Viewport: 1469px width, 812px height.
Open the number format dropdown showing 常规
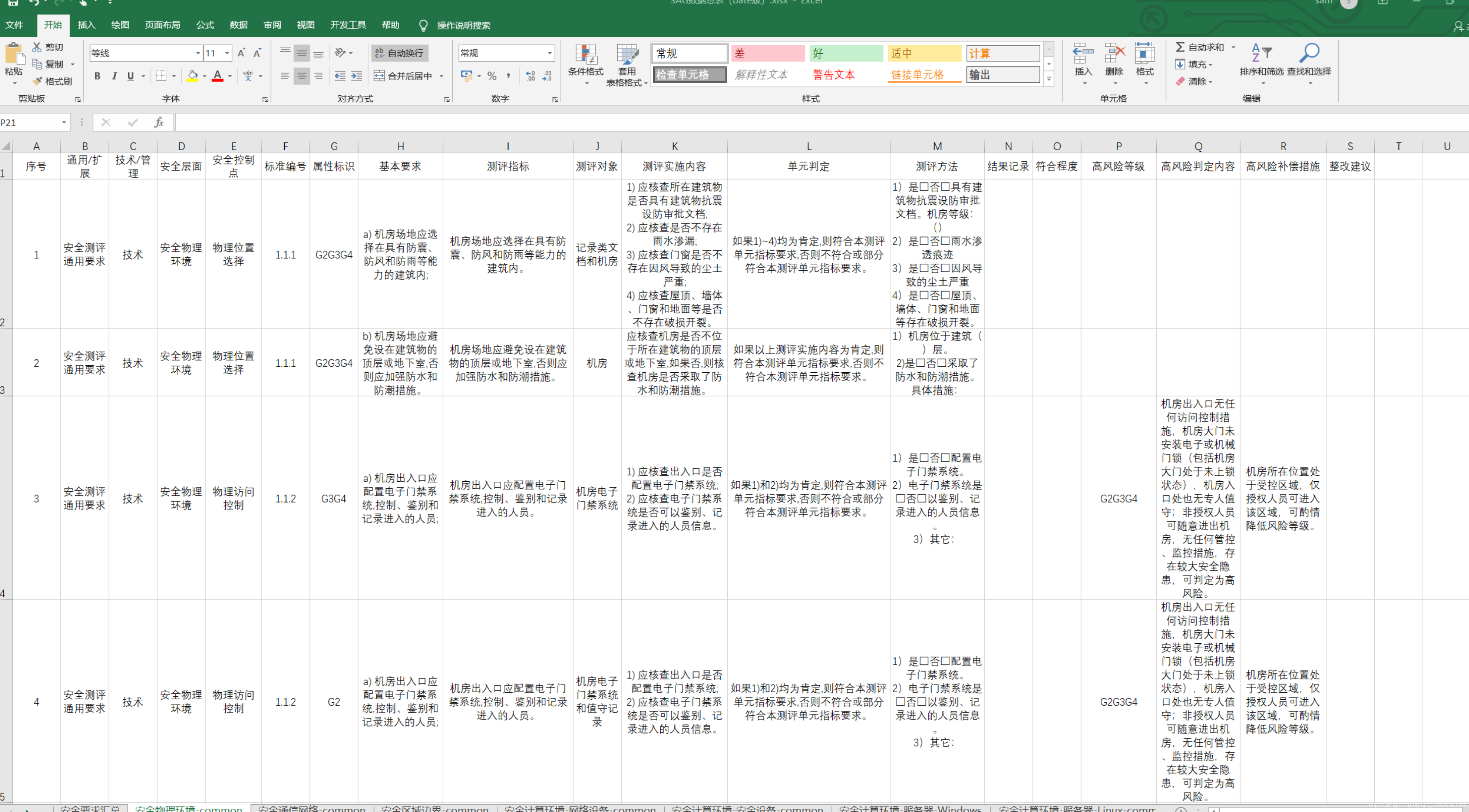coord(550,53)
